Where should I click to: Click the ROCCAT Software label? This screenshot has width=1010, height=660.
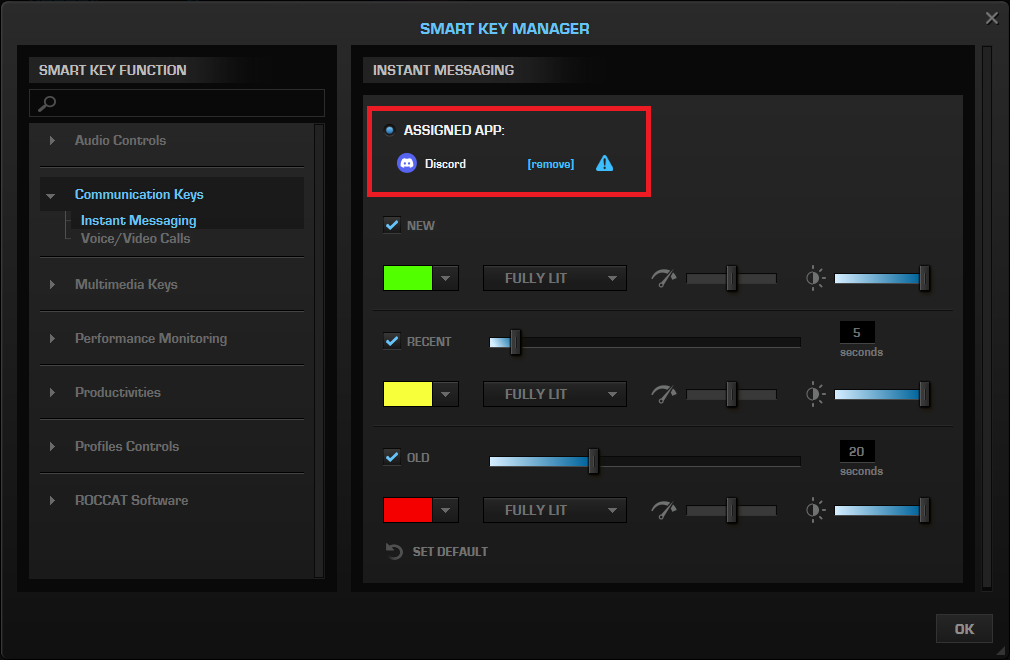pyautogui.click(x=131, y=501)
